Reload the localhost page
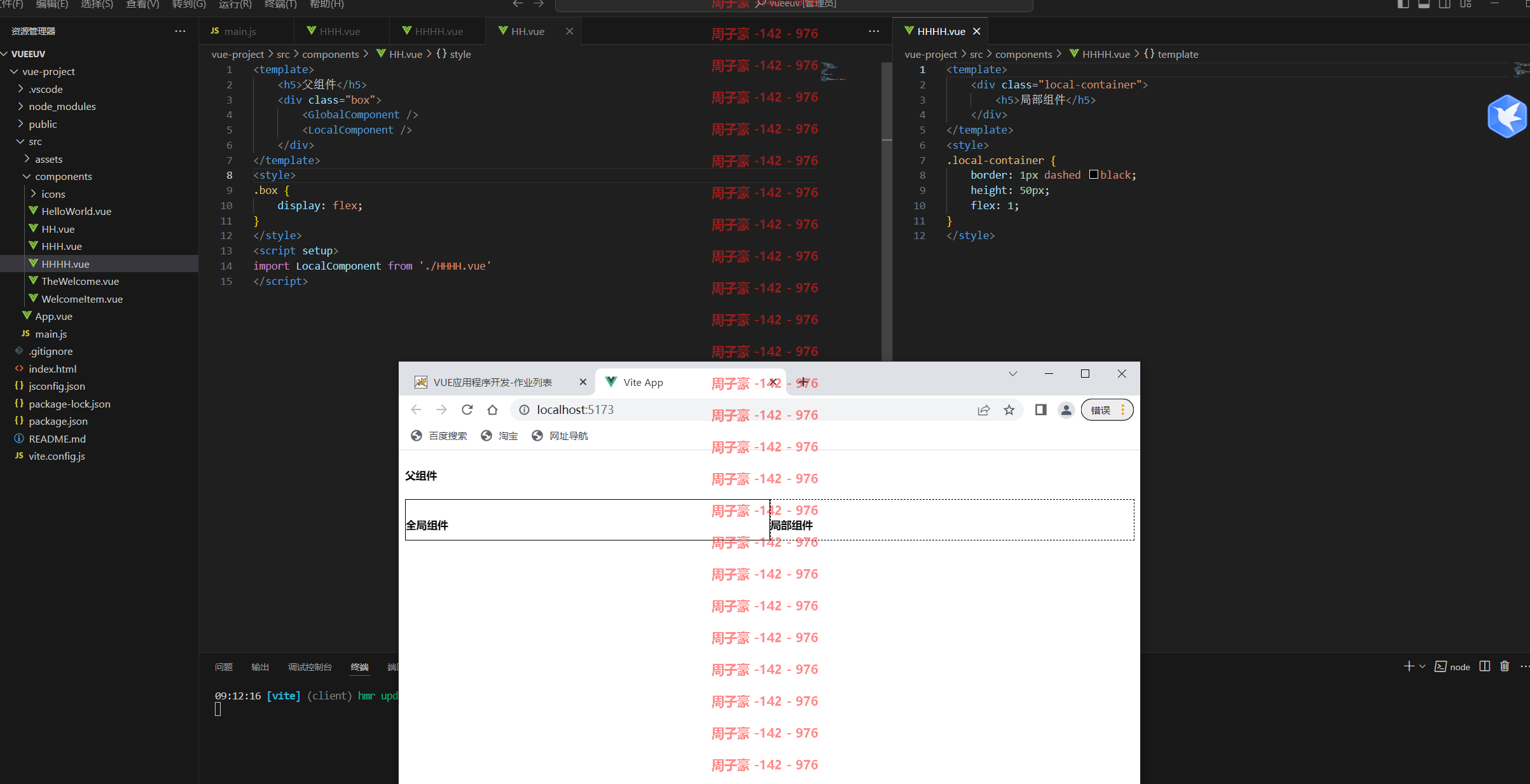Image resolution: width=1530 pixels, height=784 pixels. coord(467,409)
